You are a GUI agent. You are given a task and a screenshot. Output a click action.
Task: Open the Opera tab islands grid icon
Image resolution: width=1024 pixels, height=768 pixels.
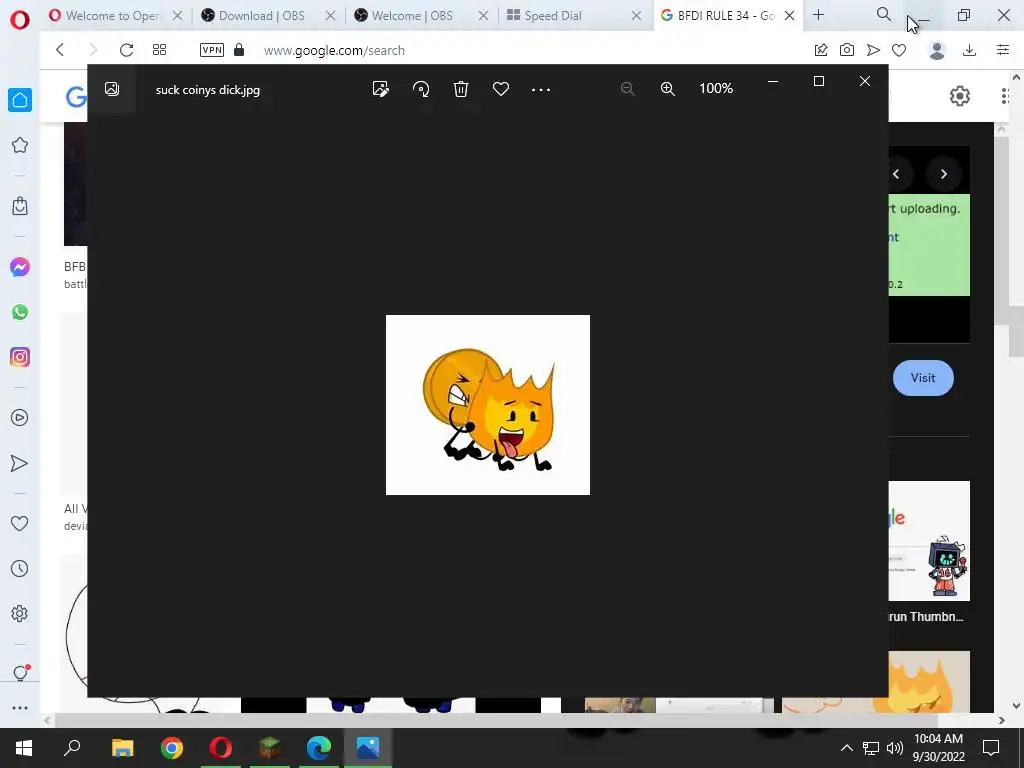coord(159,50)
